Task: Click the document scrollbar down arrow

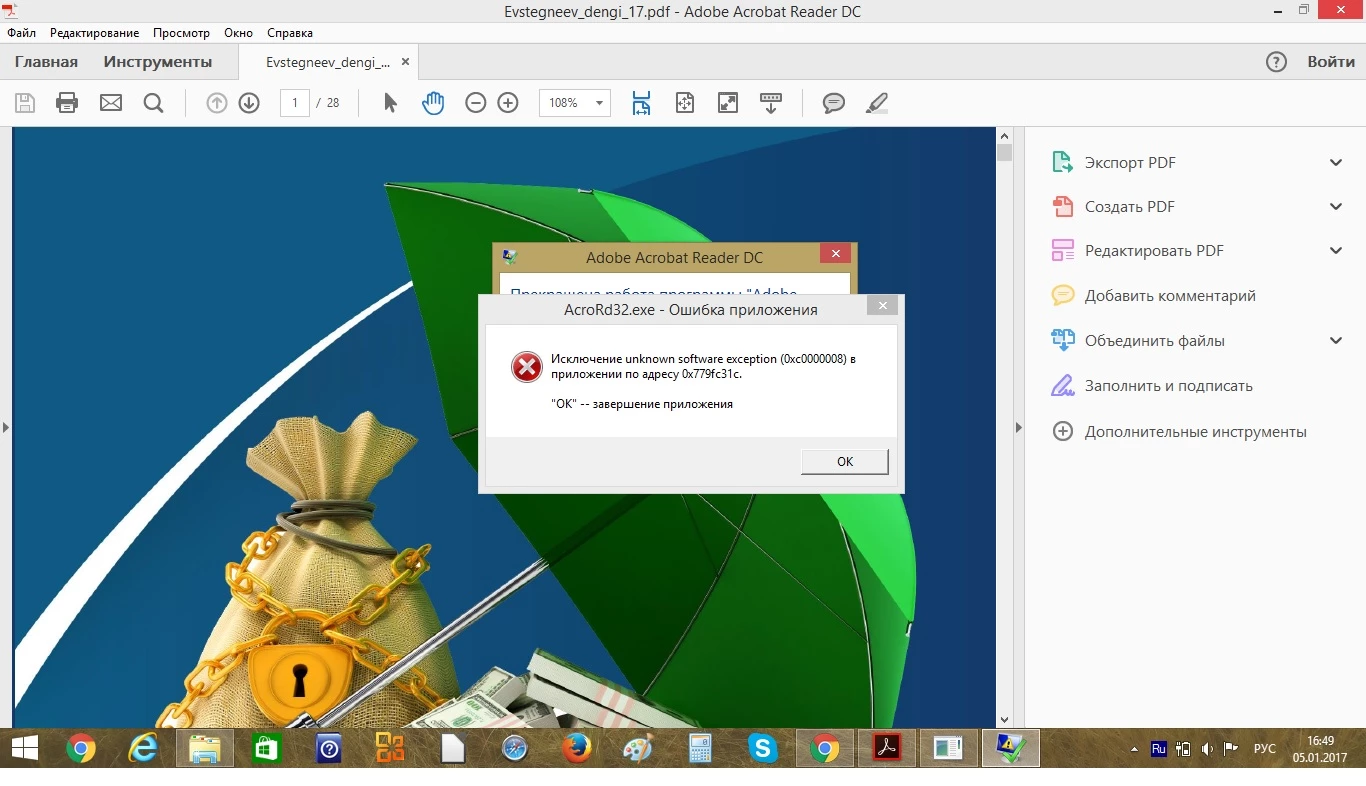Action: click(1005, 719)
